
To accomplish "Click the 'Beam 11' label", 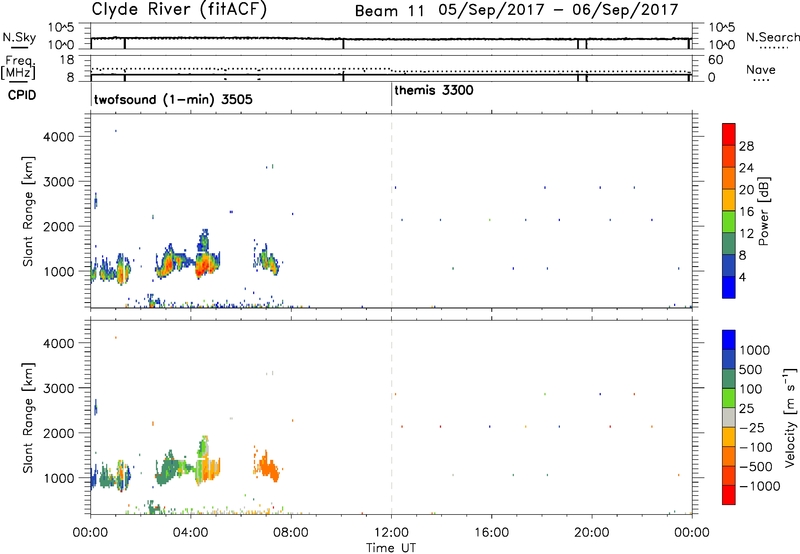I will point(389,11).
